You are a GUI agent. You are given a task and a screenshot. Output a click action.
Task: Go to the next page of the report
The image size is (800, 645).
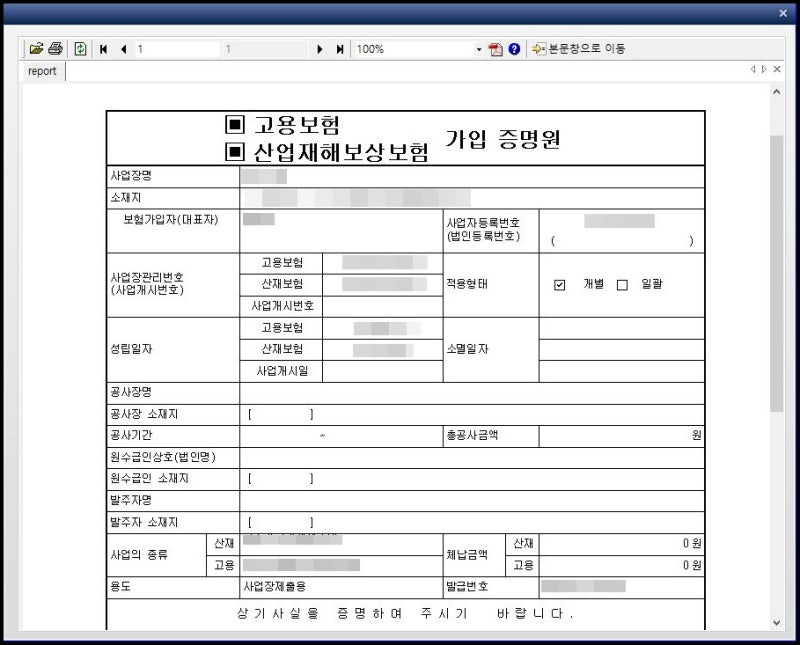click(320, 49)
